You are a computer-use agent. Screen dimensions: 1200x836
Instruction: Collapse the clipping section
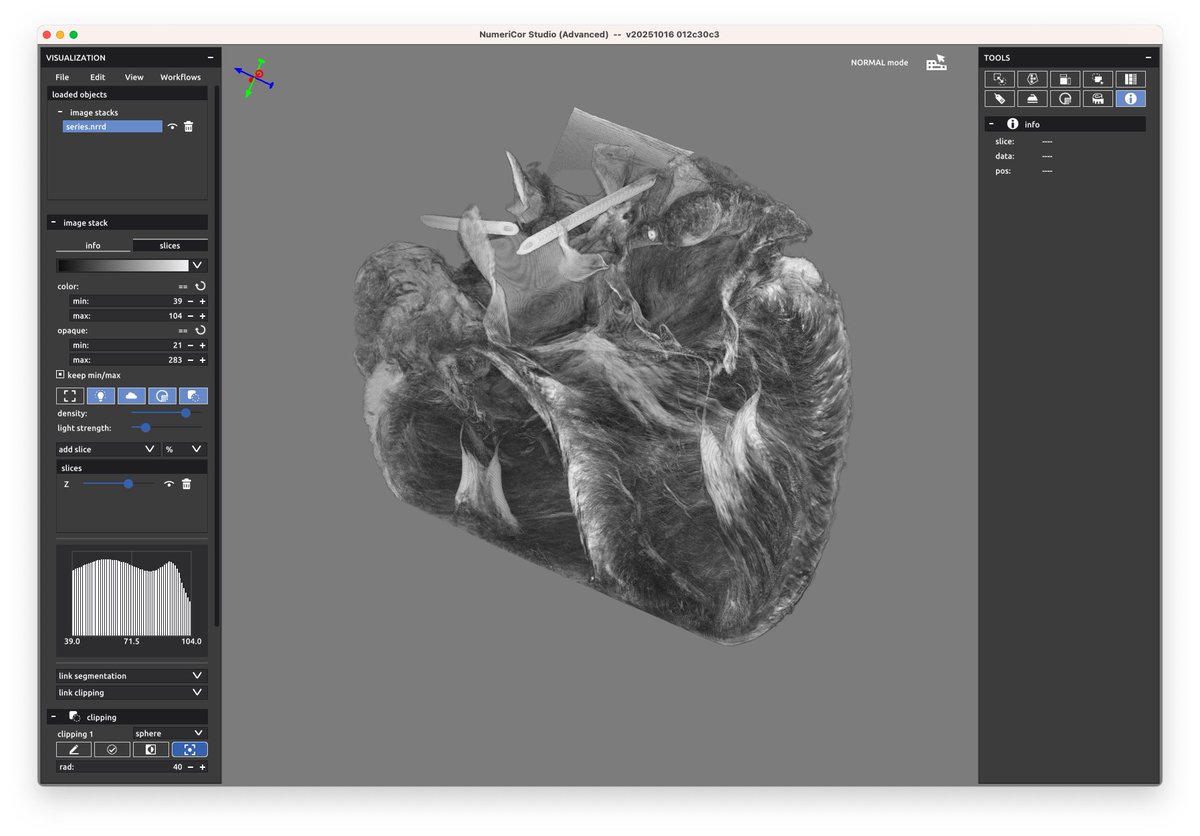point(53,717)
